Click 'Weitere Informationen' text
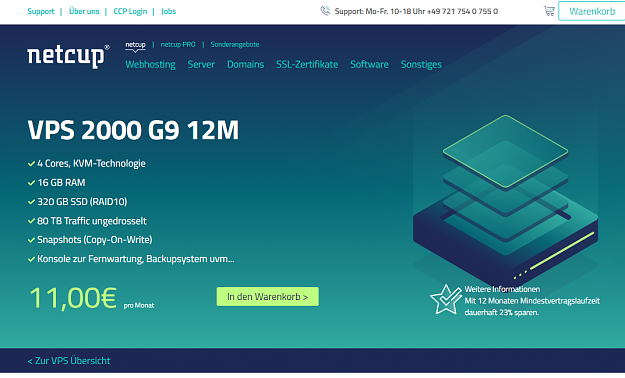 click(x=502, y=289)
